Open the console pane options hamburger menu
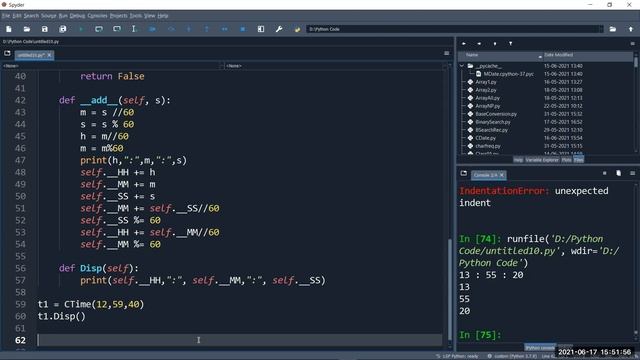This screenshot has width=640, height=360. 632,173
